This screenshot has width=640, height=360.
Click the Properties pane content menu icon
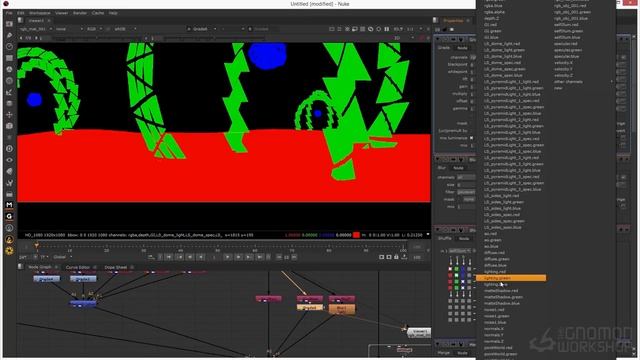[436, 20]
